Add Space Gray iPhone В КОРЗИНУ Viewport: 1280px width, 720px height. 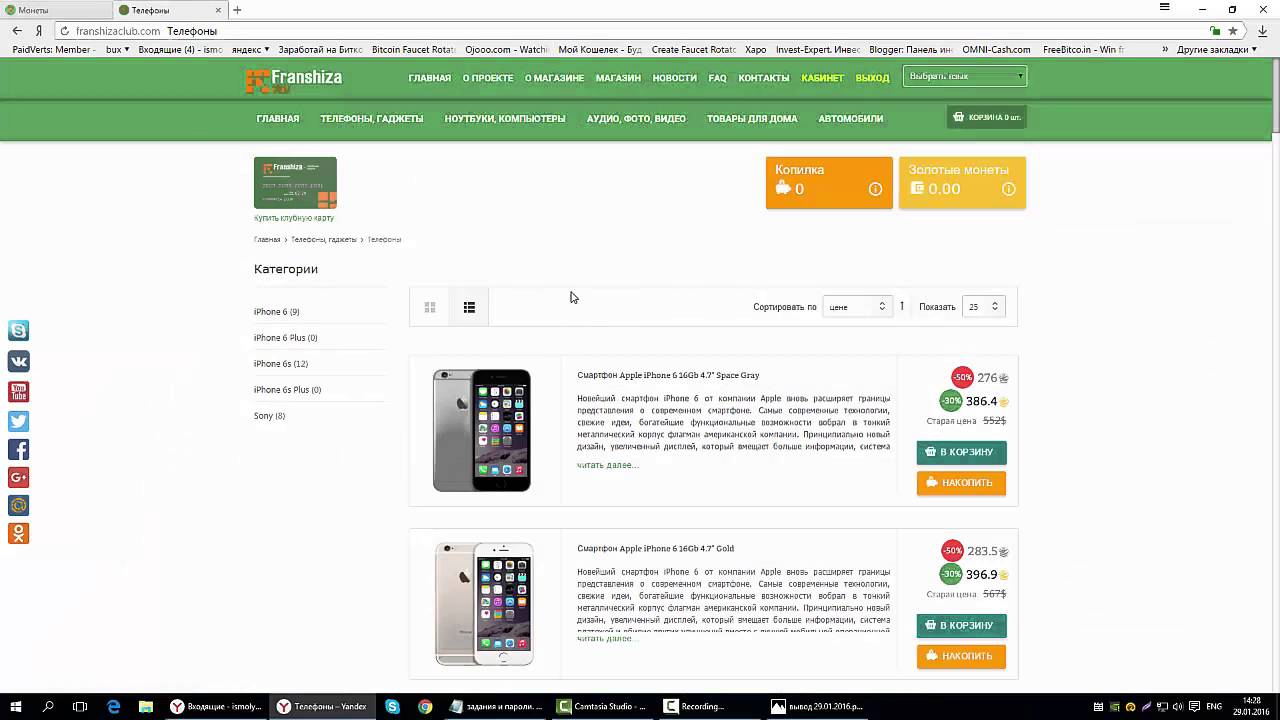(x=961, y=452)
